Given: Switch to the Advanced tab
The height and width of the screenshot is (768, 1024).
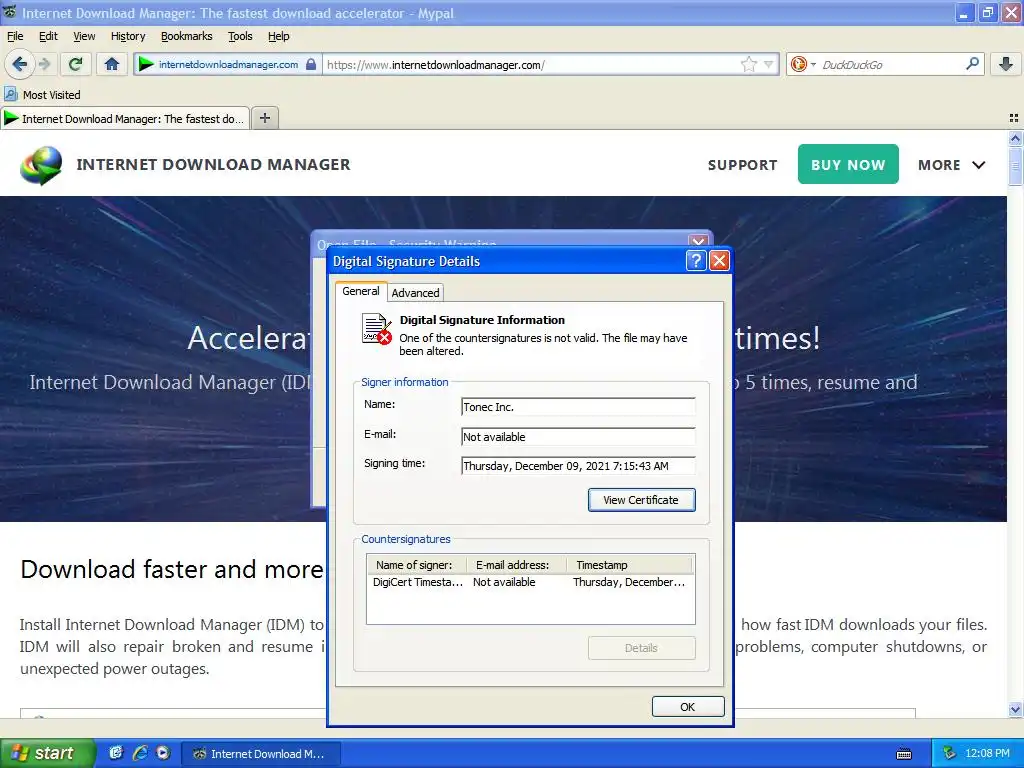Looking at the screenshot, I should [x=415, y=293].
